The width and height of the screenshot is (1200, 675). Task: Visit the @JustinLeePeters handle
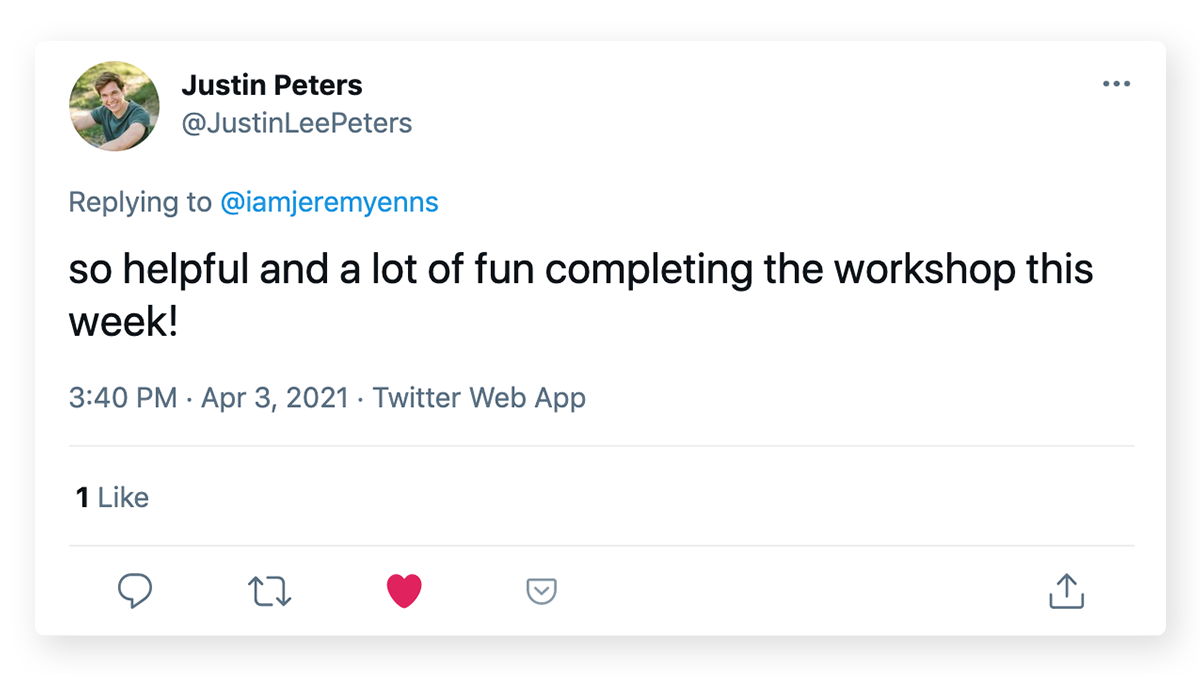tap(296, 123)
